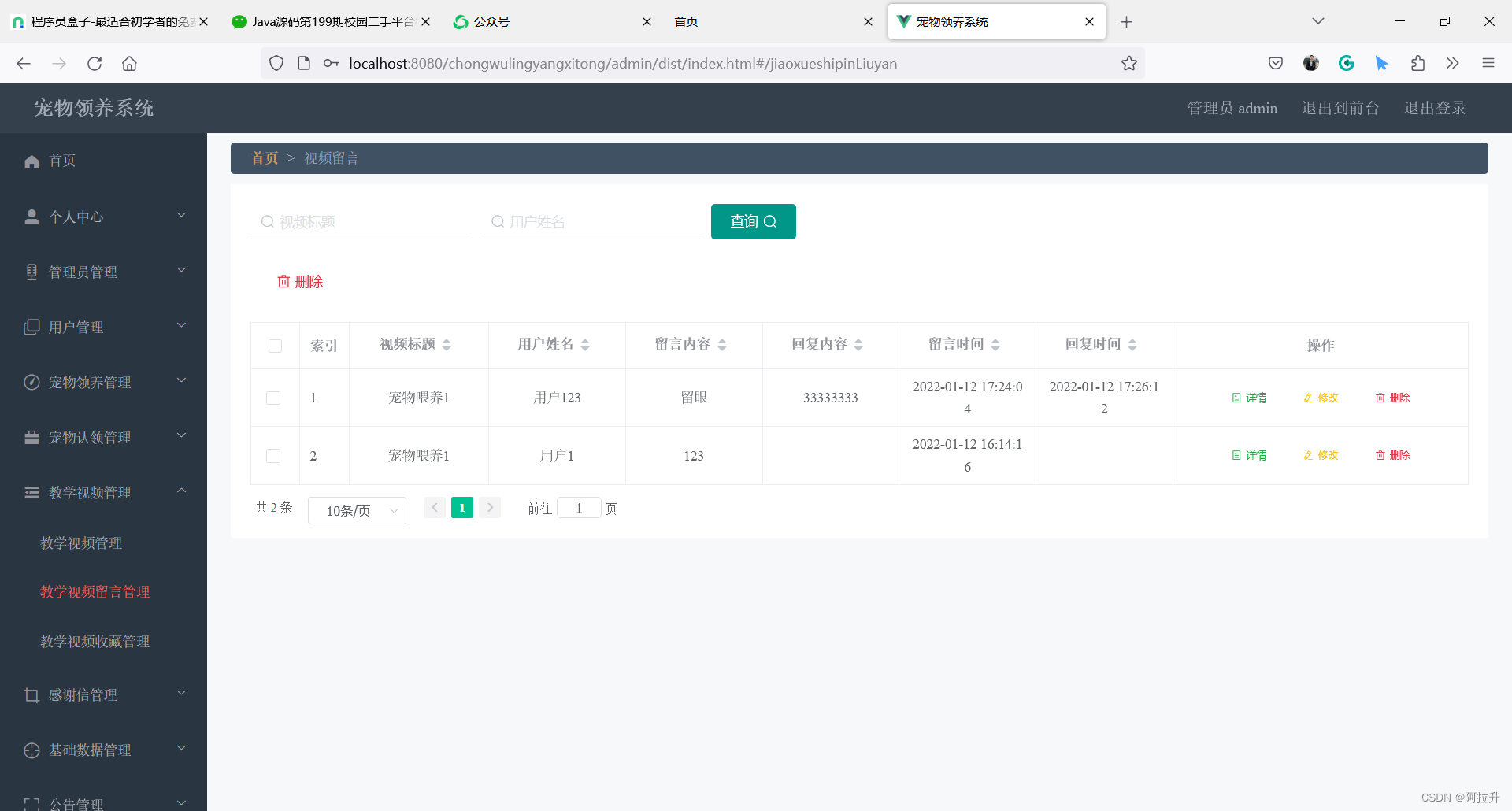Collapse the 教学视频管理 menu chevron
This screenshot has height=811, width=1512.
[182, 491]
